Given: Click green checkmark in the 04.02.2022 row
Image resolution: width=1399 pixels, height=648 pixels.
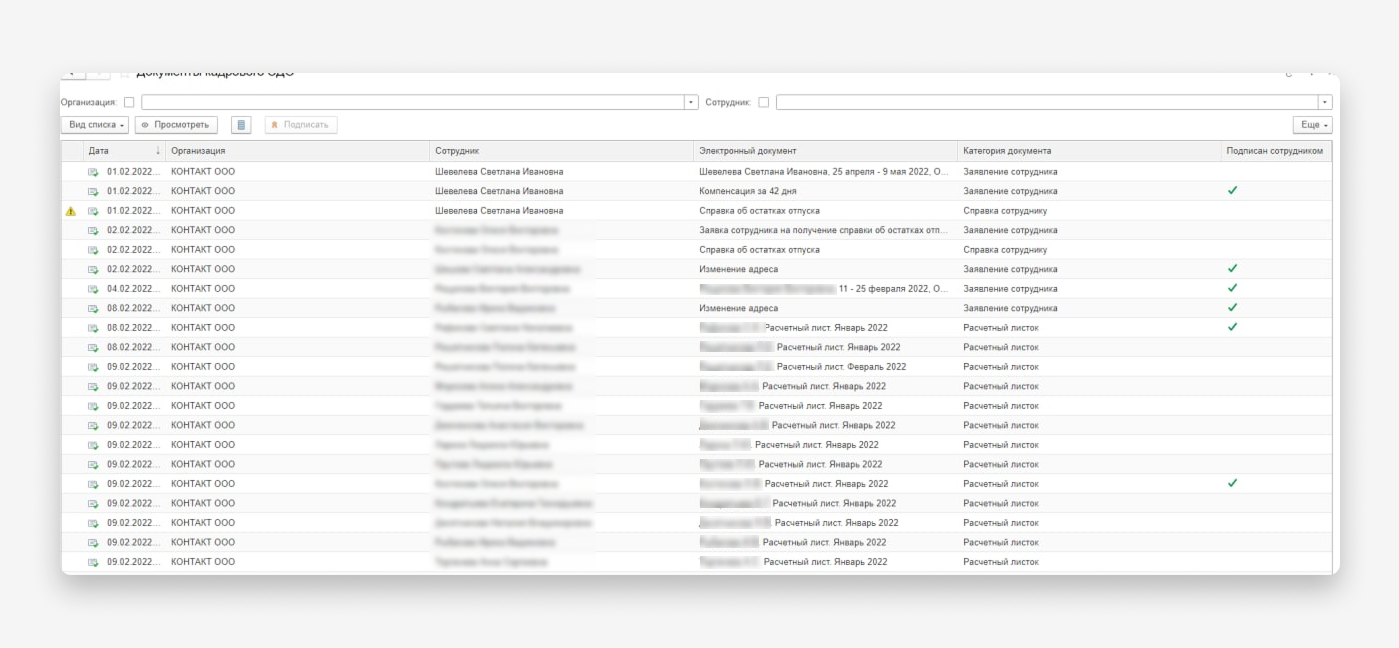Looking at the screenshot, I should [1232, 288].
